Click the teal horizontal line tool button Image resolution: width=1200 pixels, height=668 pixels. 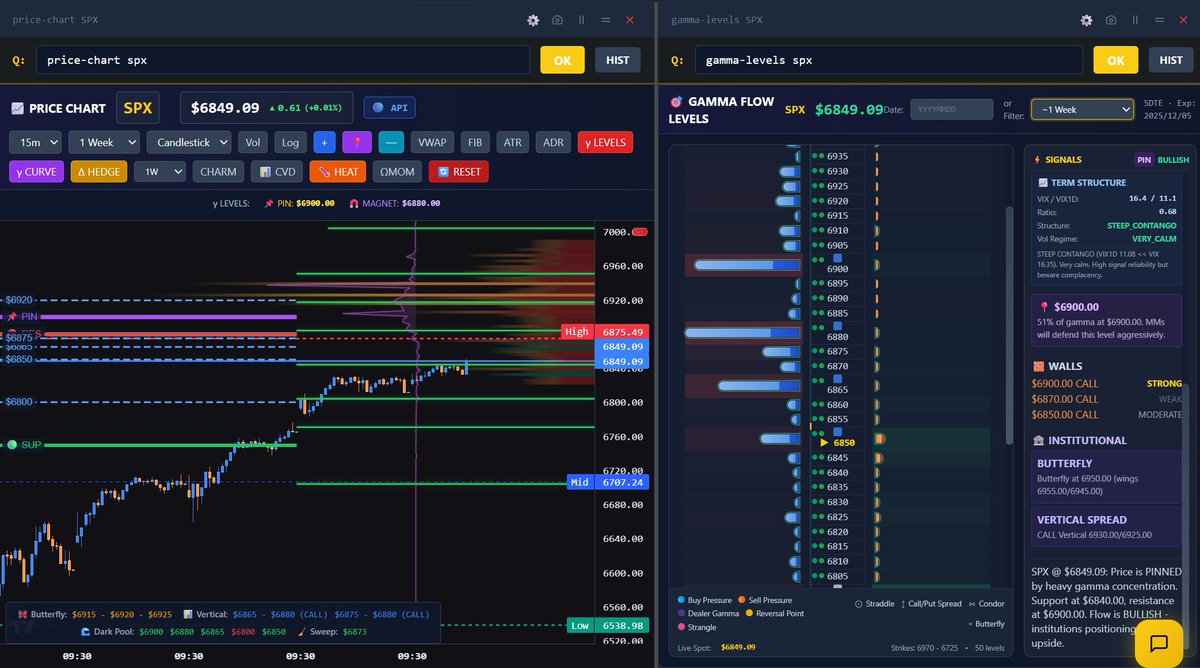391,143
